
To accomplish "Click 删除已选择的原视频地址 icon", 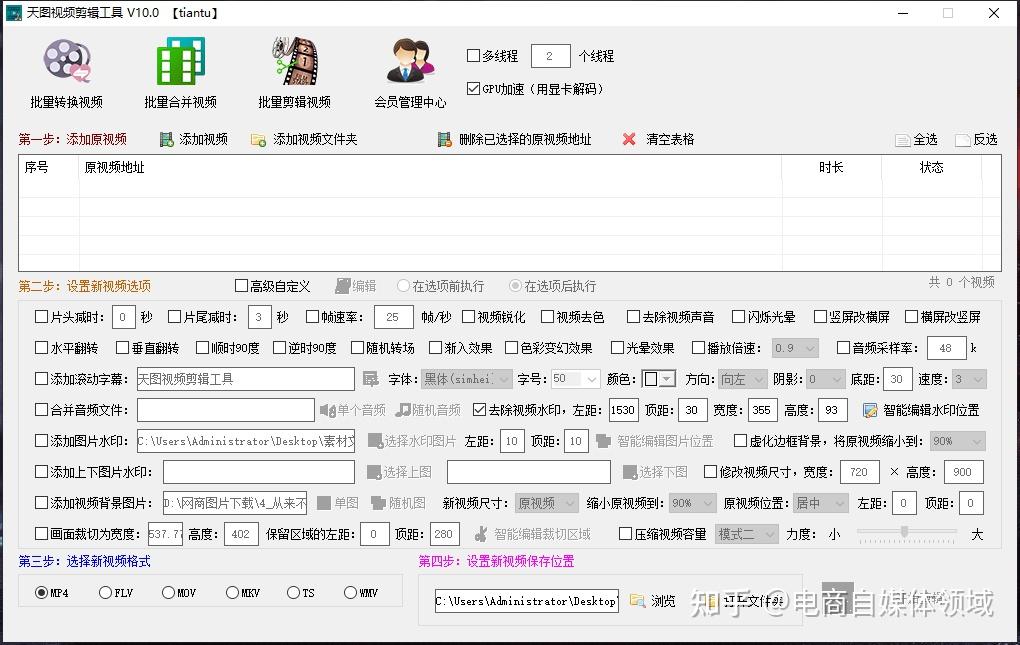I will pos(444,139).
